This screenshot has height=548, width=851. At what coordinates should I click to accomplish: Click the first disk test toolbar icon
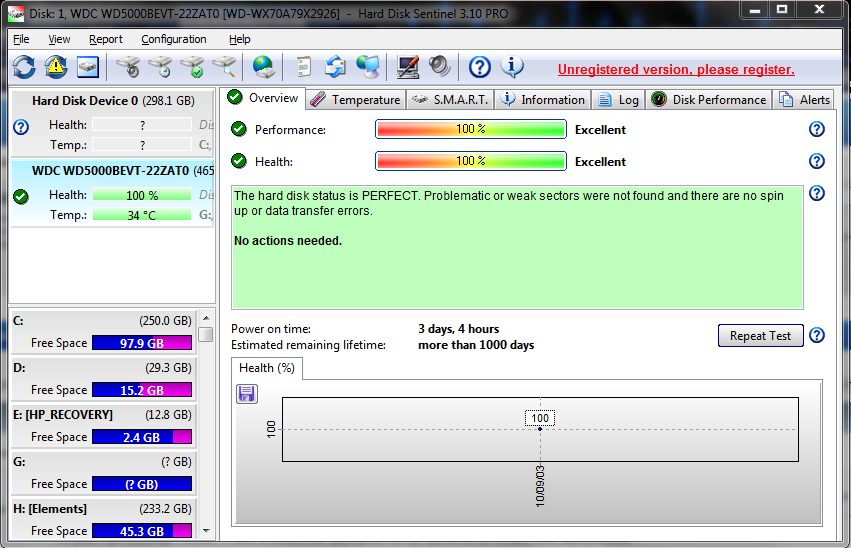(x=128, y=67)
